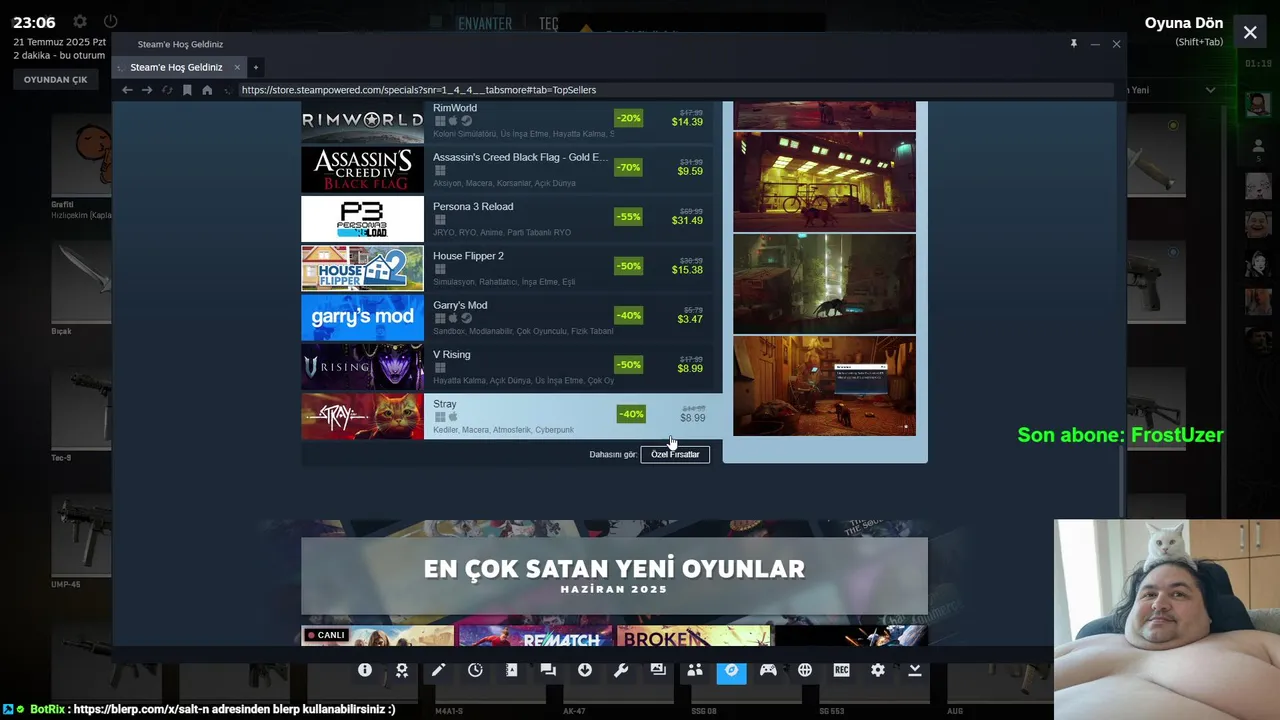Select the Steam'e Hoş Geldiniz browser tab
Image resolution: width=1280 pixels, height=720 pixels.
(178, 67)
